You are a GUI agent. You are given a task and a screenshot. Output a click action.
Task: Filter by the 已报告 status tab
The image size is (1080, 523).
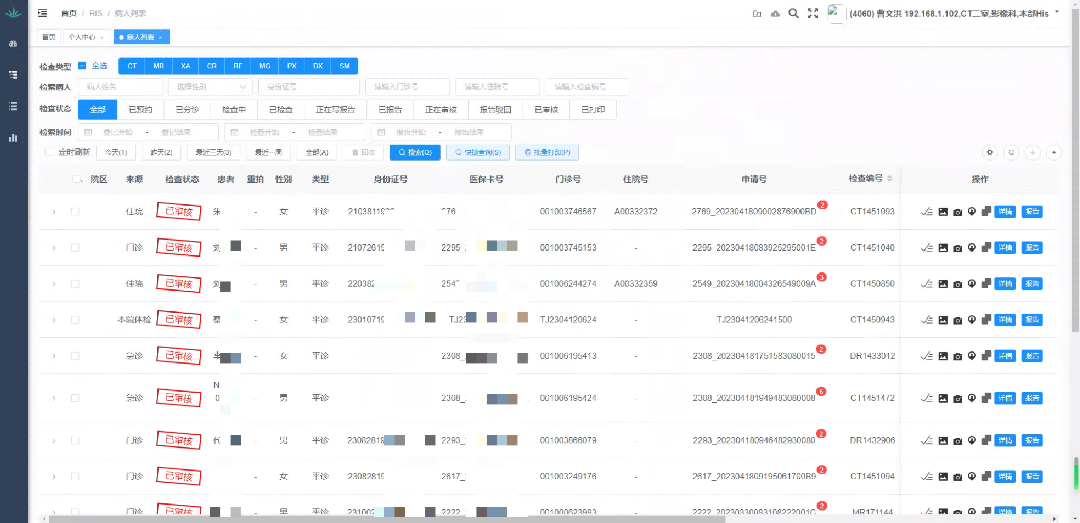390,110
